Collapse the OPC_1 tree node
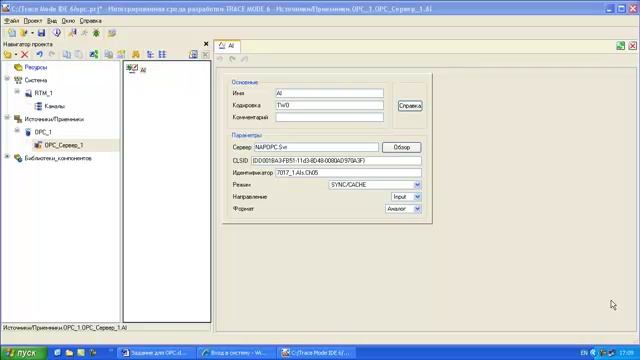The width and height of the screenshot is (640, 360). [x=17, y=131]
